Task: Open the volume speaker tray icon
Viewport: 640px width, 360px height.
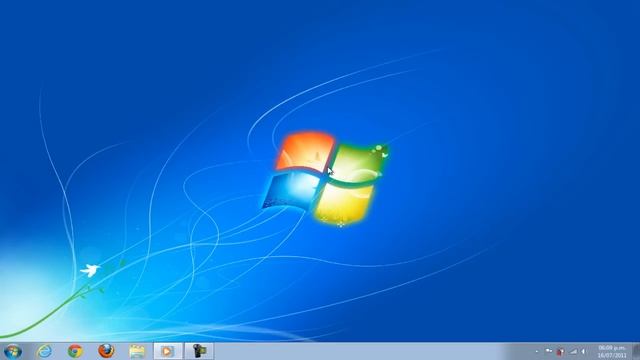Action: click(583, 351)
